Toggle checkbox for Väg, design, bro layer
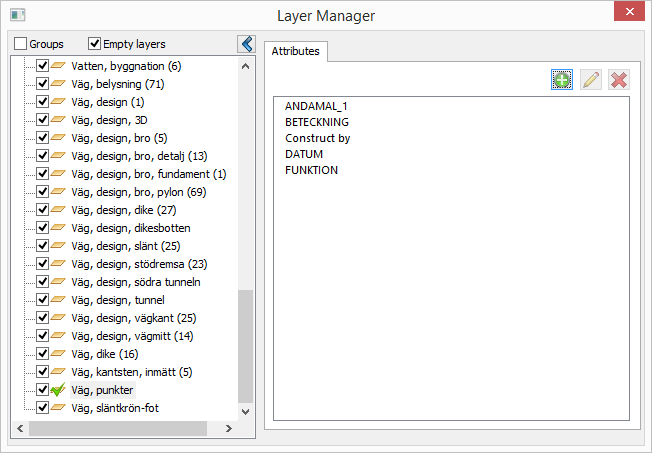This screenshot has height=453, width=652. point(42,138)
